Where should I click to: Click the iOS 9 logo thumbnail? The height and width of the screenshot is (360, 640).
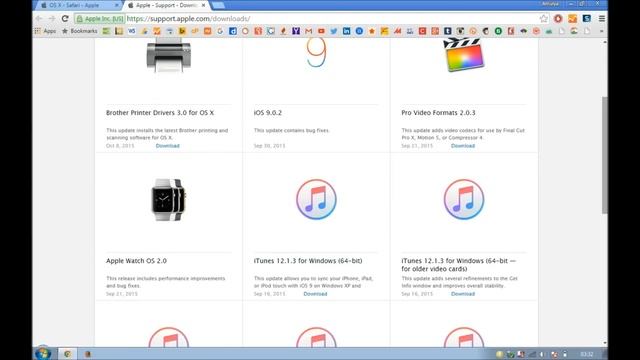316,52
